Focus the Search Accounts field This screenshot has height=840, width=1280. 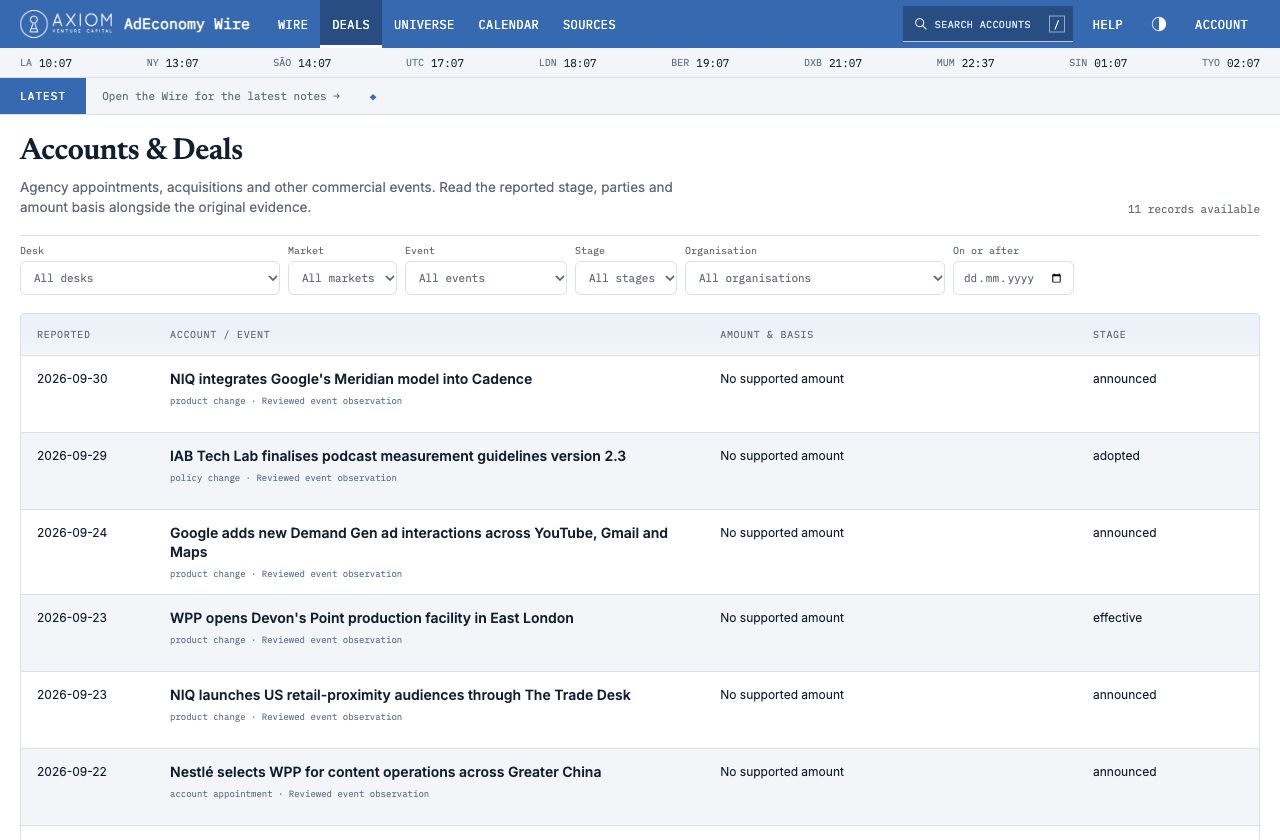(x=988, y=24)
